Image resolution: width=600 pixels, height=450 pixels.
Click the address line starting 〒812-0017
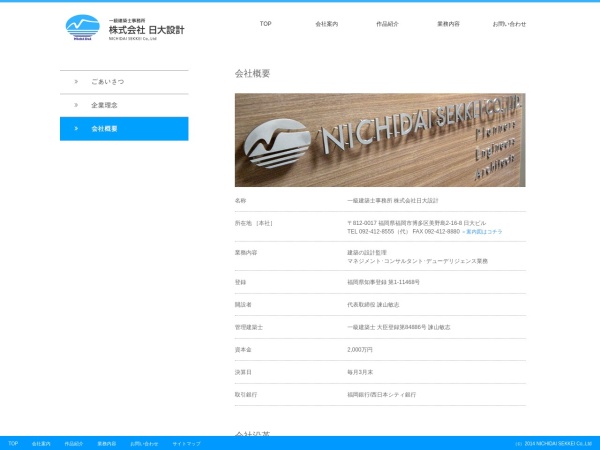[416, 223]
